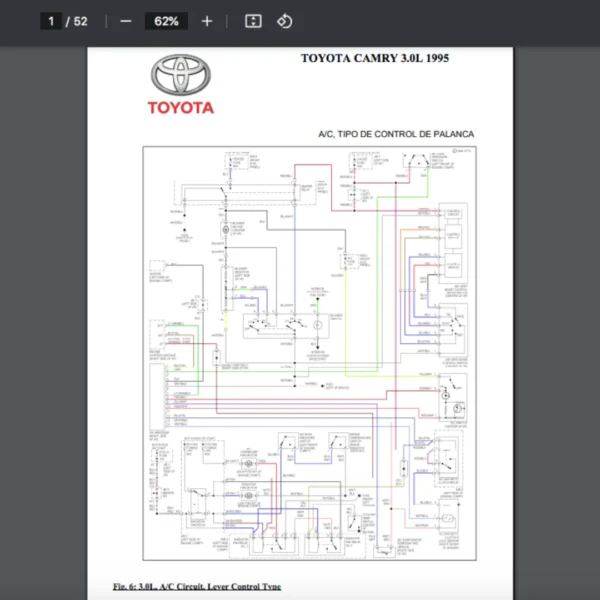Image resolution: width=600 pixels, height=600 pixels.
Task: Click the TOYOTA CAMRY 3.0L 1995 title
Action: (x=375, y=58)
